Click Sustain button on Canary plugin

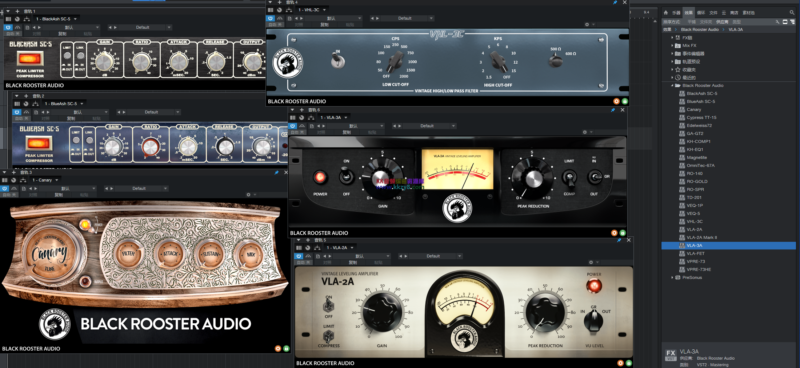209,254
